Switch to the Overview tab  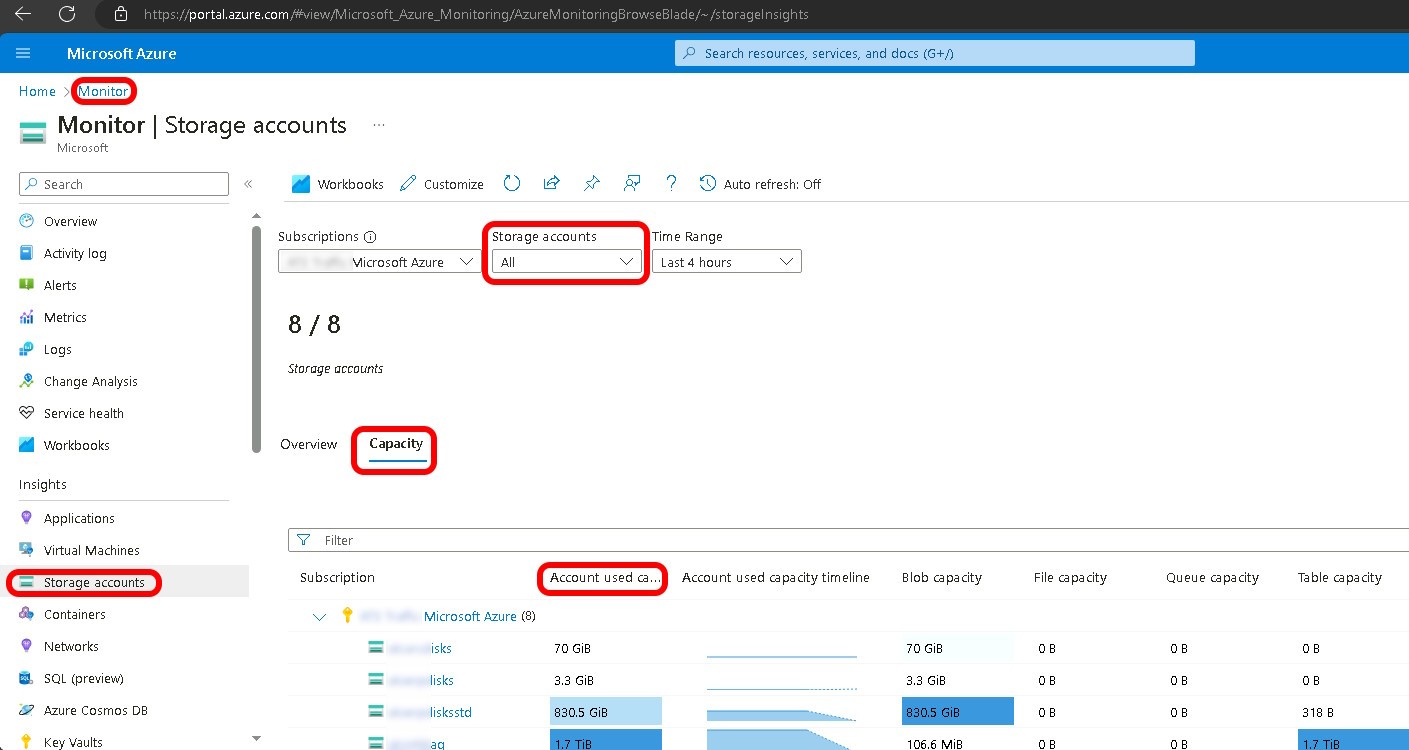[x=308, y=444]
